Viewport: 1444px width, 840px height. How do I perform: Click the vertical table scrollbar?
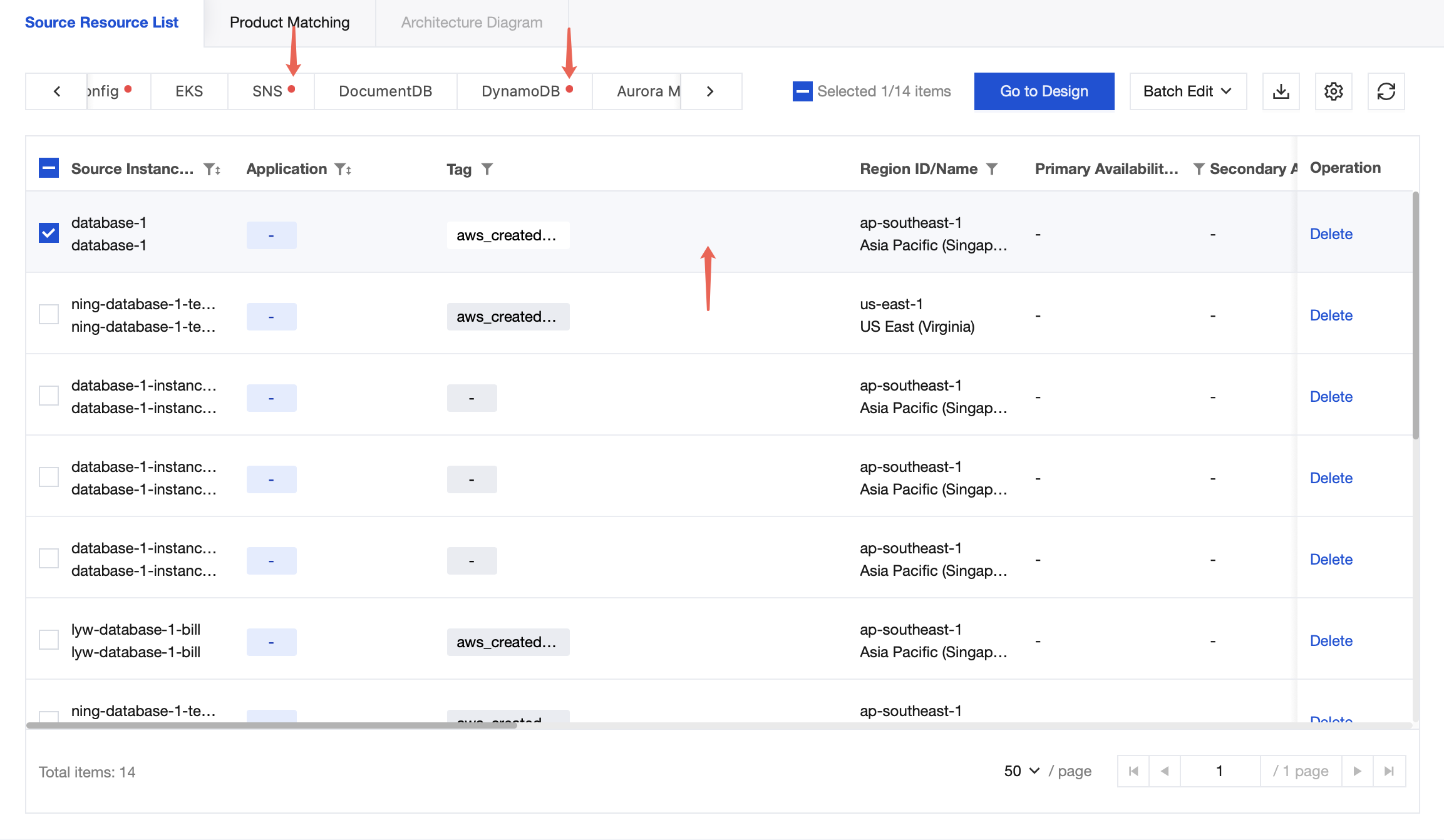tap(1415, 316)
